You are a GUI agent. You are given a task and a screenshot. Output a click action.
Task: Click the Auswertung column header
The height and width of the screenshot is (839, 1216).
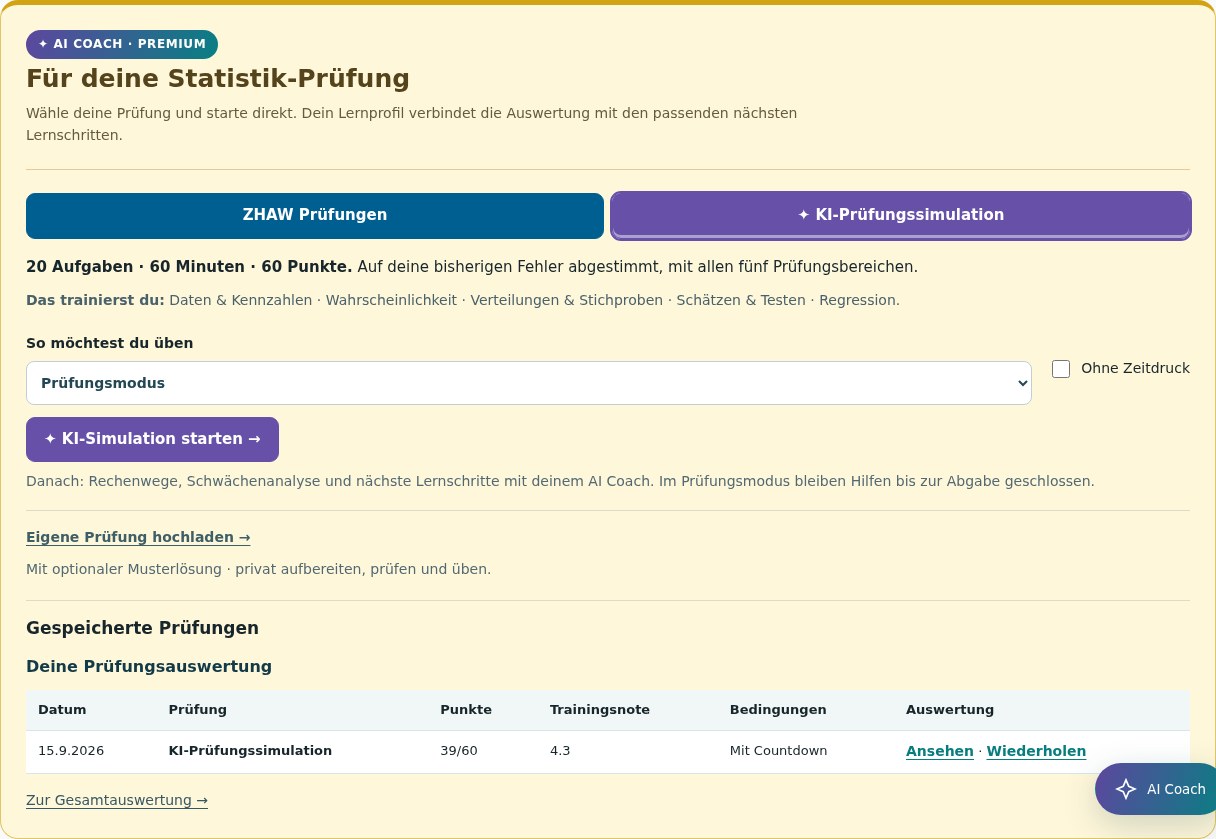950,710
